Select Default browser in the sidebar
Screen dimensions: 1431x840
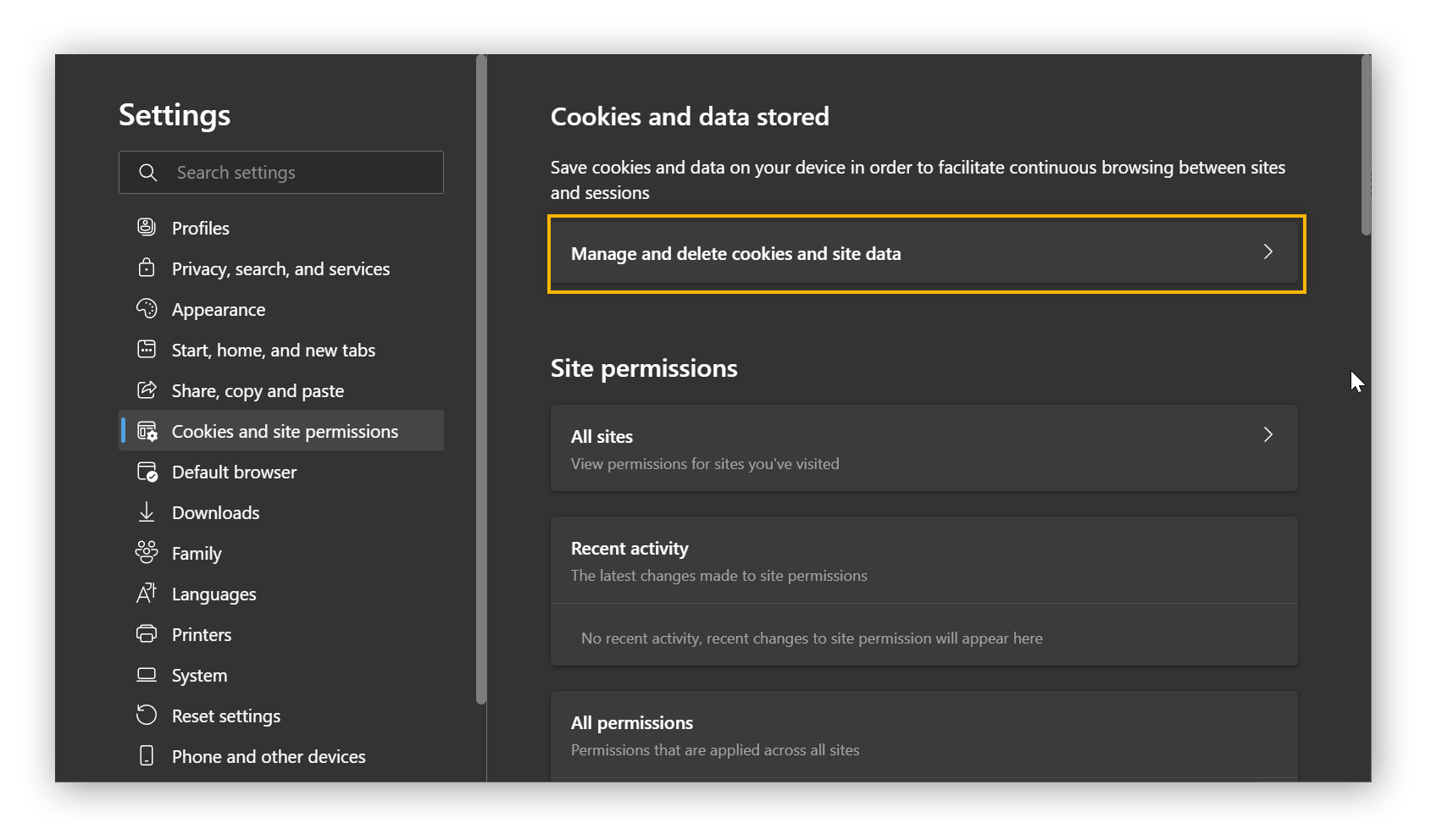[234, 472]
